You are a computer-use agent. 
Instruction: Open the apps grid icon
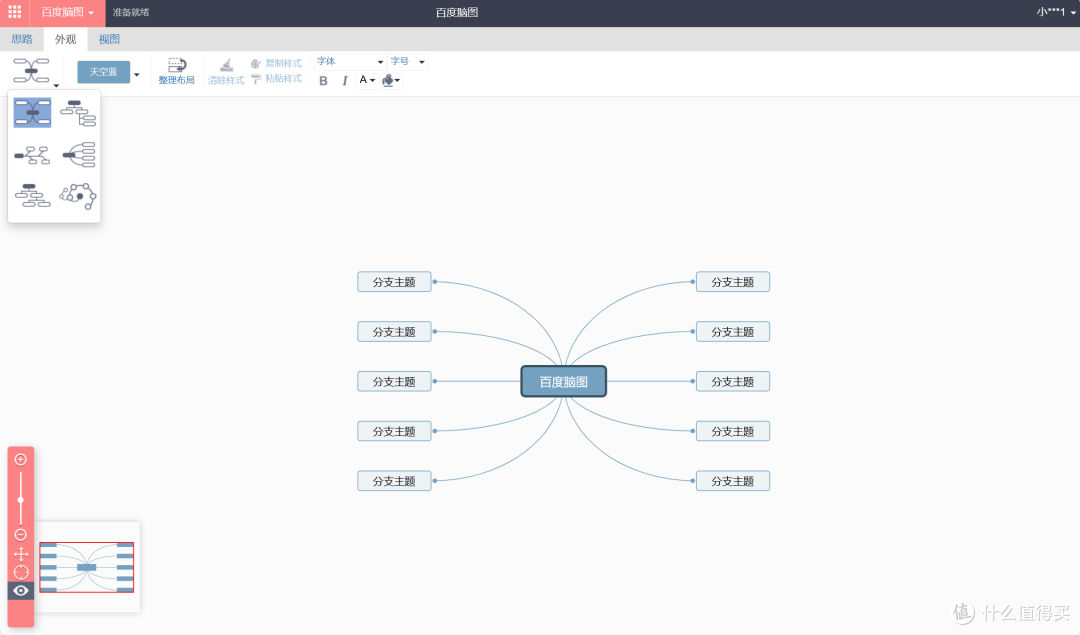14,12
